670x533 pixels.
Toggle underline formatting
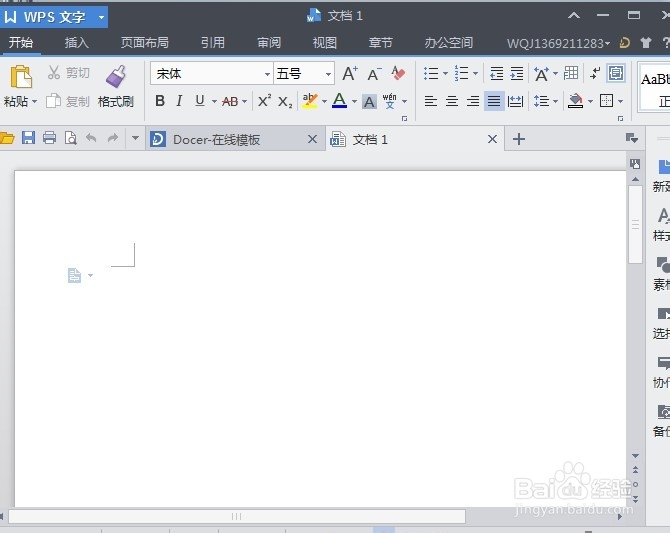(200, 101)
